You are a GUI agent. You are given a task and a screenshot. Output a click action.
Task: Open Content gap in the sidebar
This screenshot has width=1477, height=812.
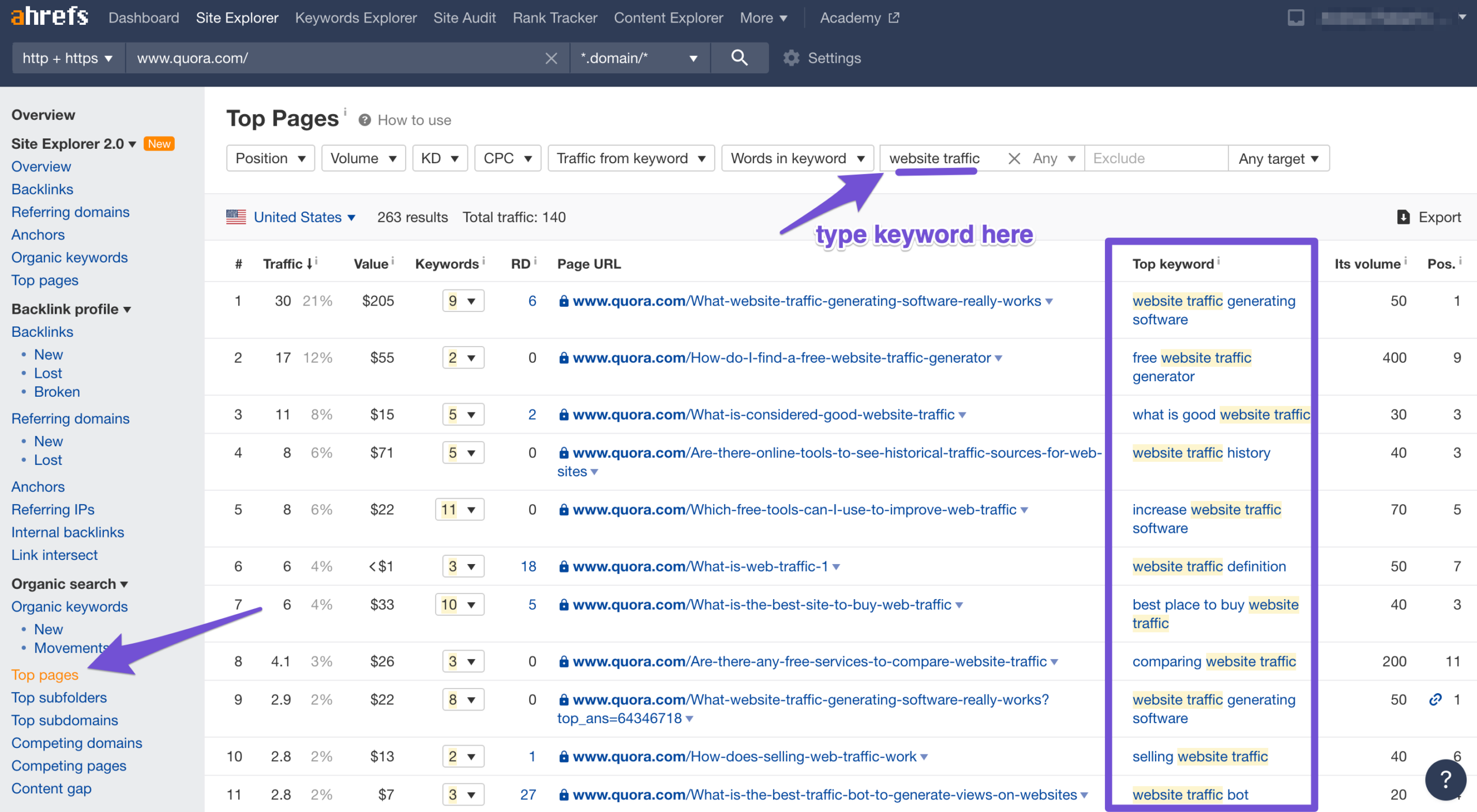click(x=51, y=788)
